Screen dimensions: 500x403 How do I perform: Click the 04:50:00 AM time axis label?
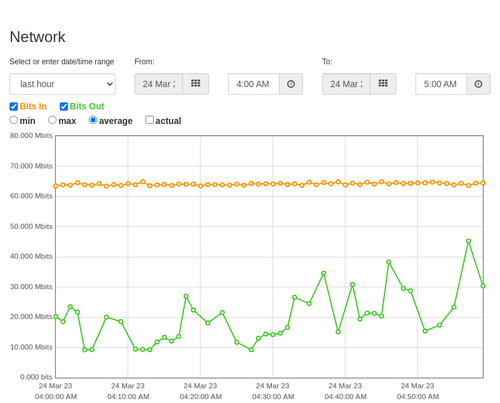pyautogui.click(x=418, y=397)
